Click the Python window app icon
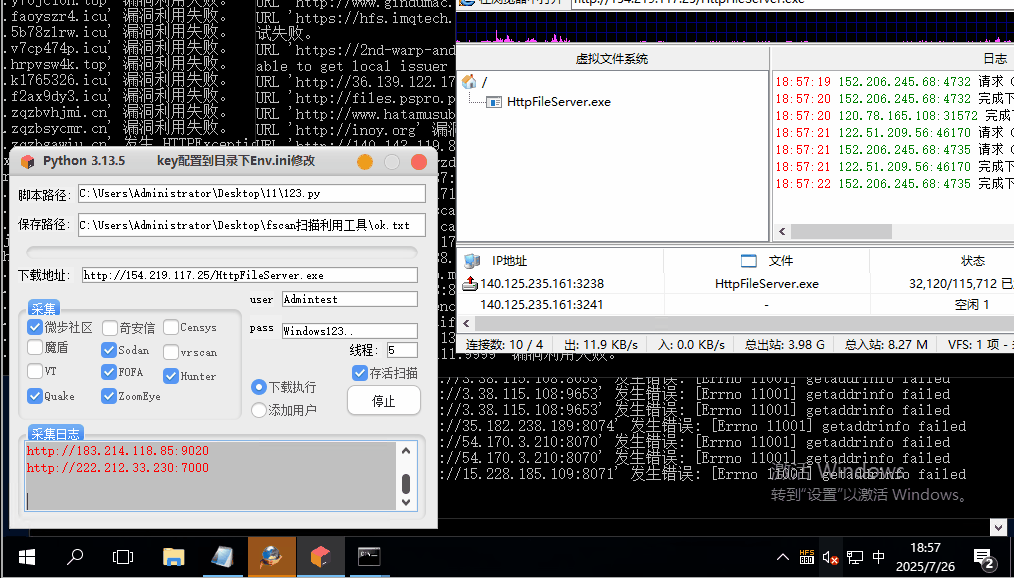Screen dimensions: 1014x578 27,161
